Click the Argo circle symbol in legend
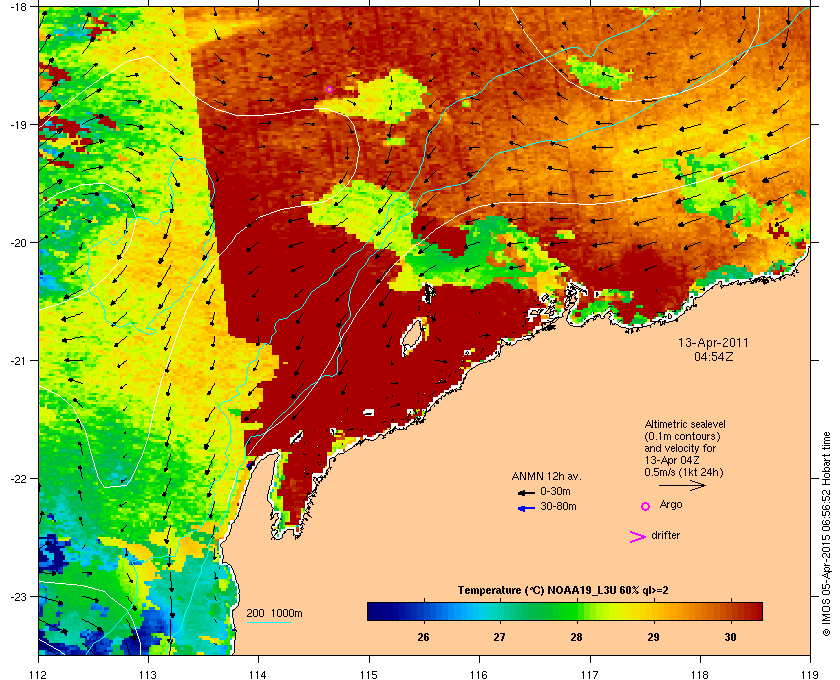 [x=646, y=506]
